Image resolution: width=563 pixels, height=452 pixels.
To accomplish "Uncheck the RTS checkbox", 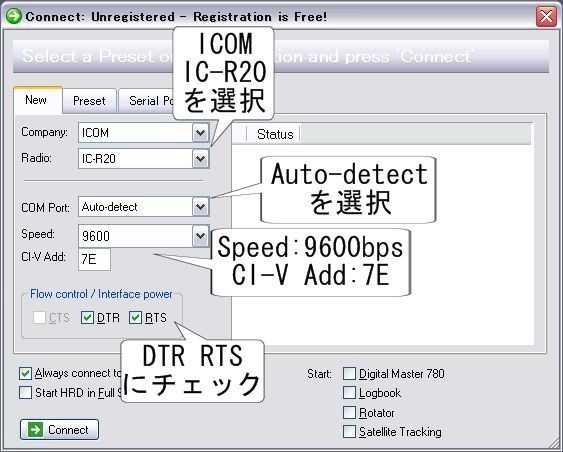I will (x=135, y=318).
